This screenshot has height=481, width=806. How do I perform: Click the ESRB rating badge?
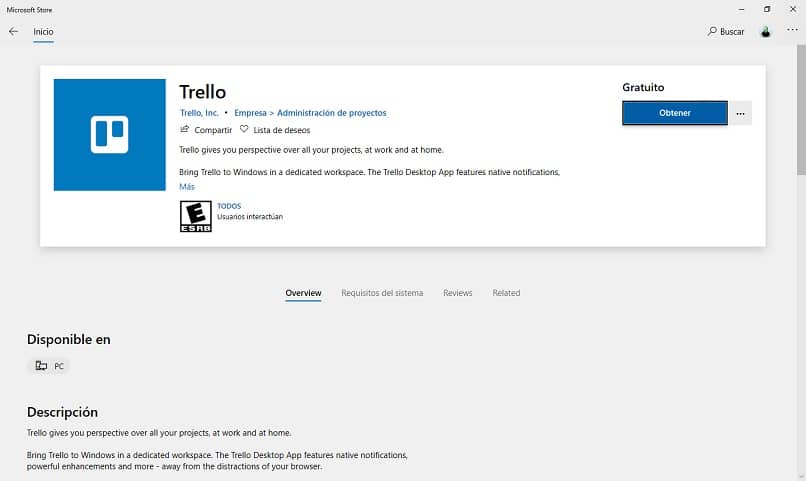click(x=195, y=216)
